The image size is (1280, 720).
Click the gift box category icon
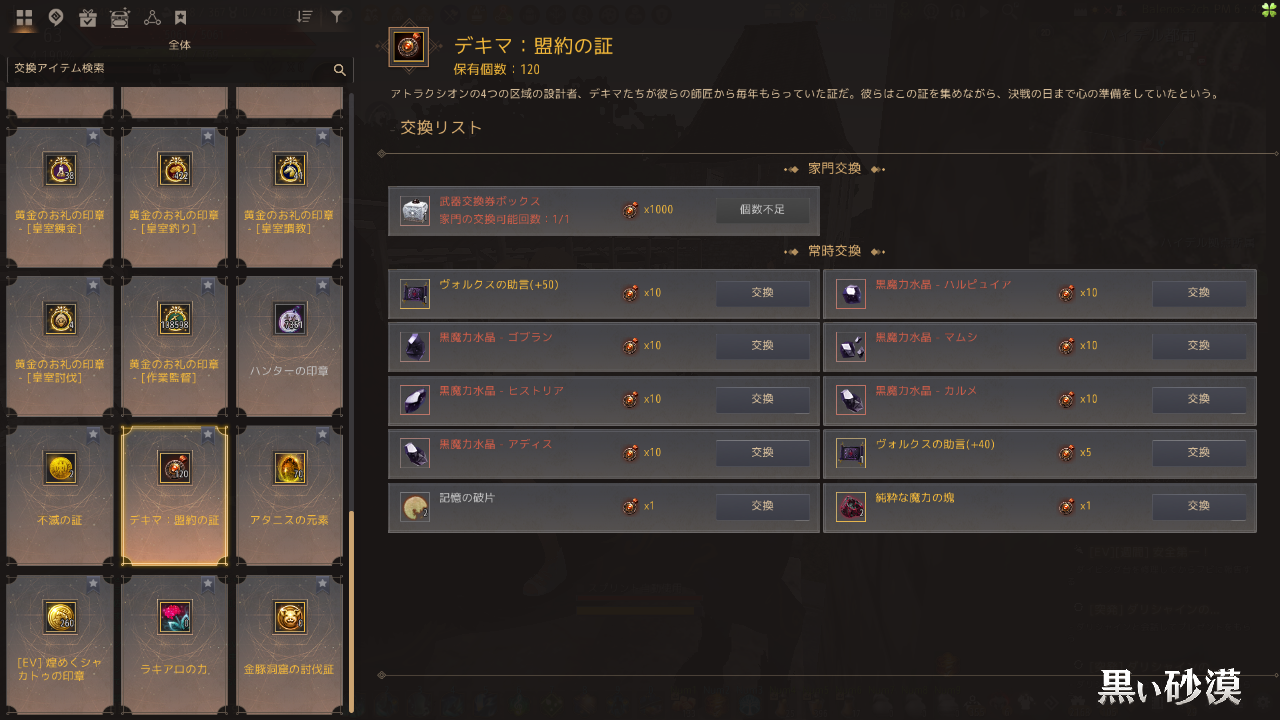(87, 17)
